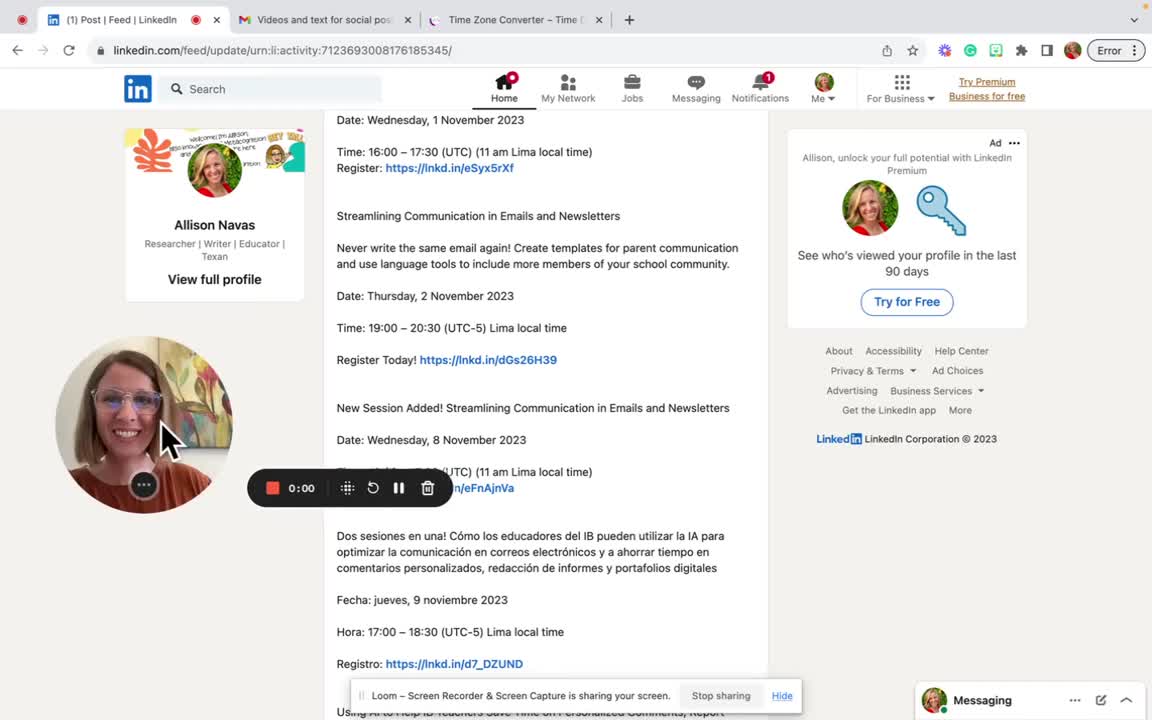The width and height of the screenshot is (1152, 720).
Task: Click Try for Free button
Action: point(907,302)
